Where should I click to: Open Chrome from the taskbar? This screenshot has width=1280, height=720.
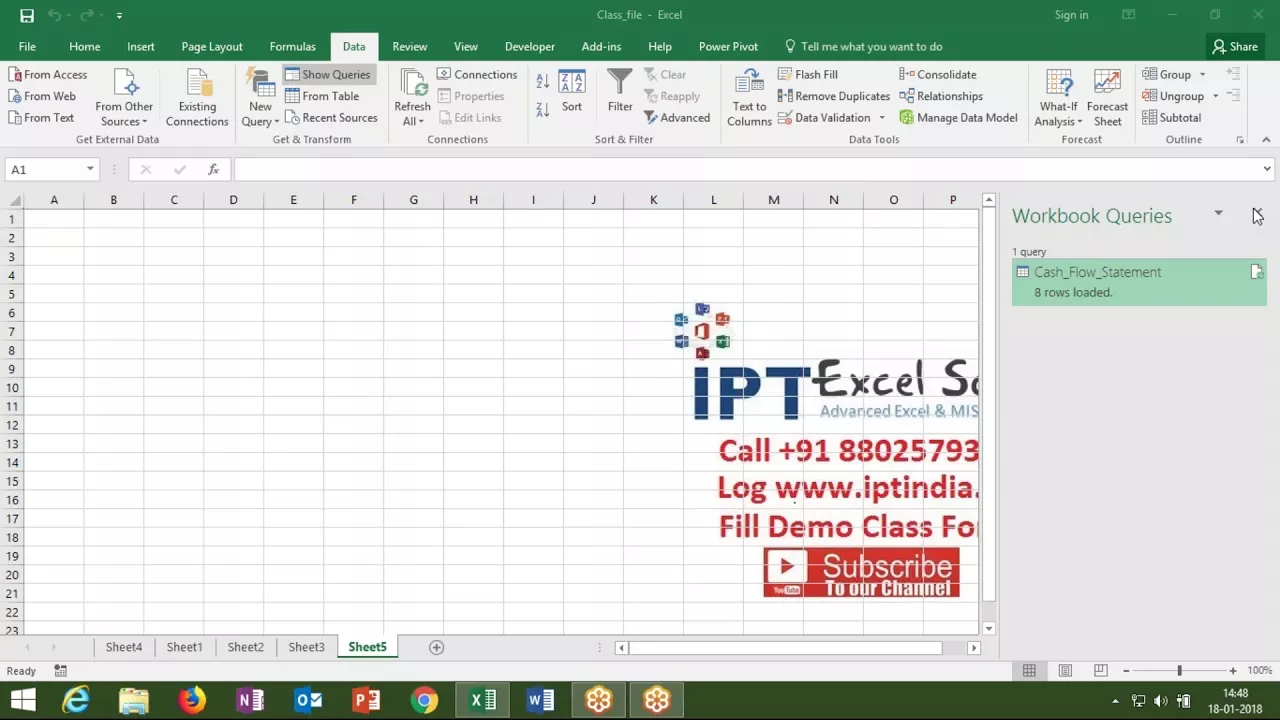[x=424, y=700]
